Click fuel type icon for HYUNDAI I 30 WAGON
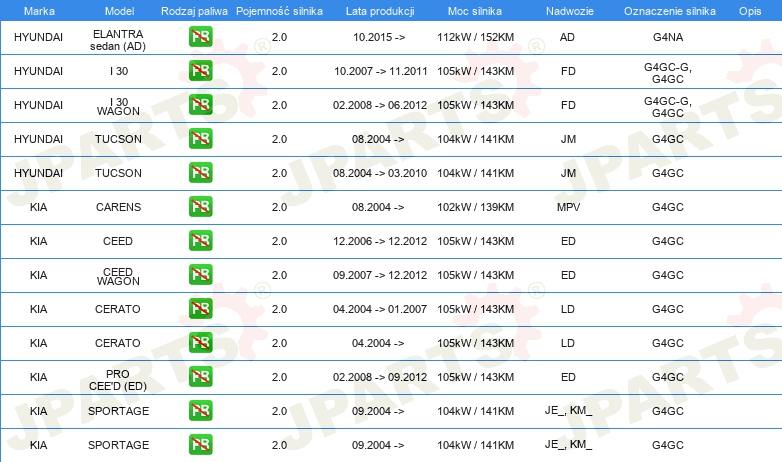 click(200, 105)
